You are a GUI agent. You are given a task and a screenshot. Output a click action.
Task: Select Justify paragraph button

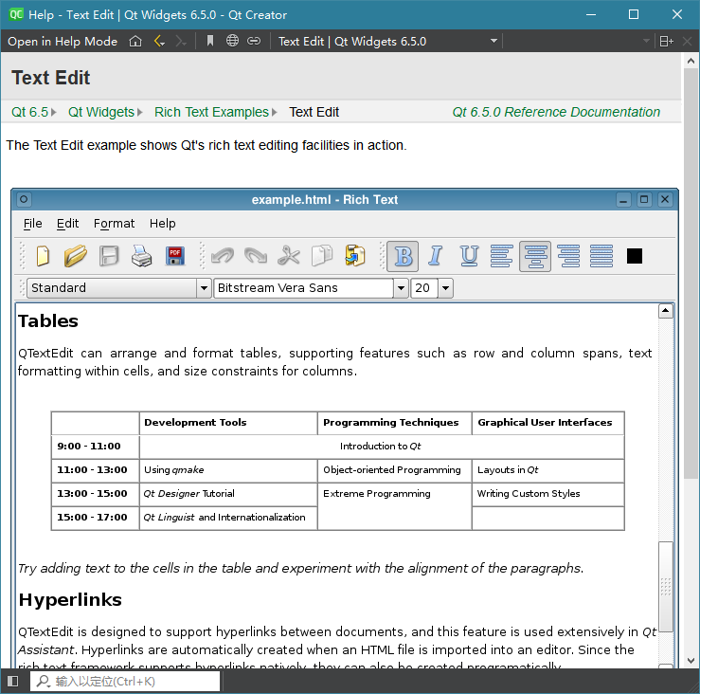[x=601, y=256]
